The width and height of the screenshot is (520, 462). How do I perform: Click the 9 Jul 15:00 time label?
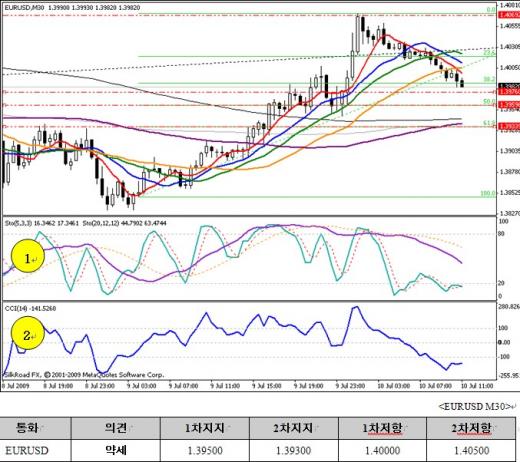(267, 386)
